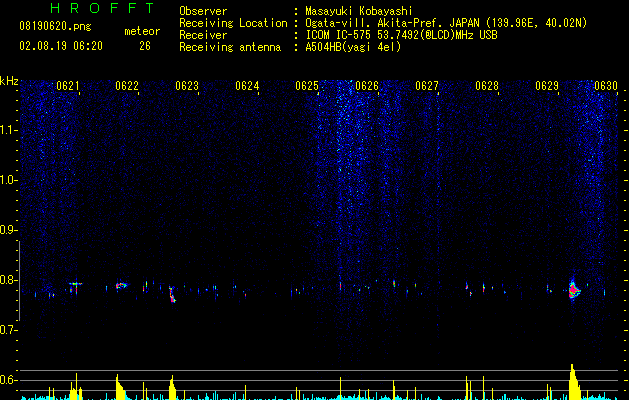Click the 0625 time marker
The height and width of the screenshot is (400, 629).
pos(307,86)
